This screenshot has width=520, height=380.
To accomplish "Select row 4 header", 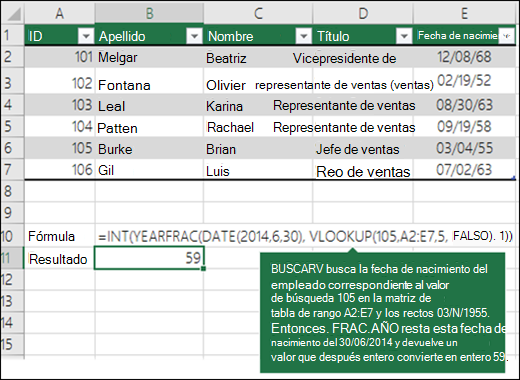I will (x=12, y=105).
